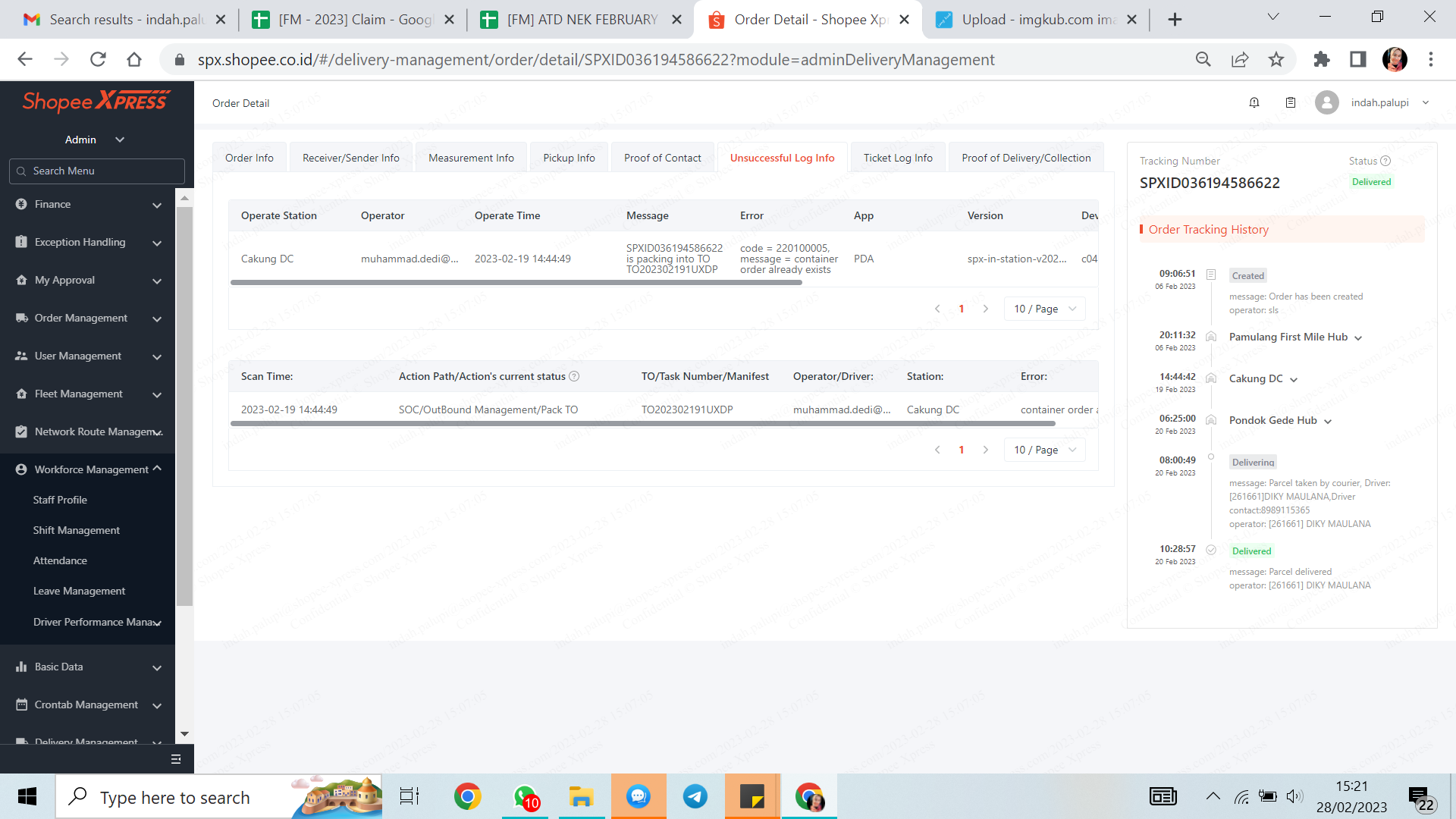Open Staff Profile in sidebar
The image size is (1456, 819).
[x=60, y=500]
